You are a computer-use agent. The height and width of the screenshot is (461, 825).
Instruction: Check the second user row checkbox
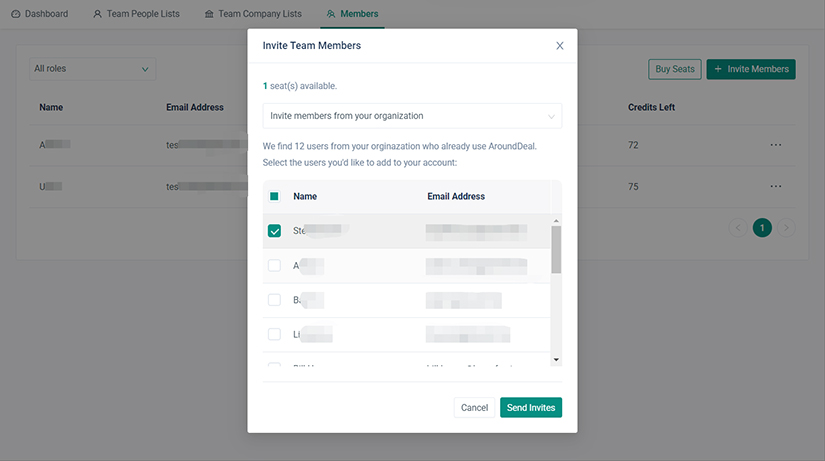pyautogui.click(x=275, y=266)
